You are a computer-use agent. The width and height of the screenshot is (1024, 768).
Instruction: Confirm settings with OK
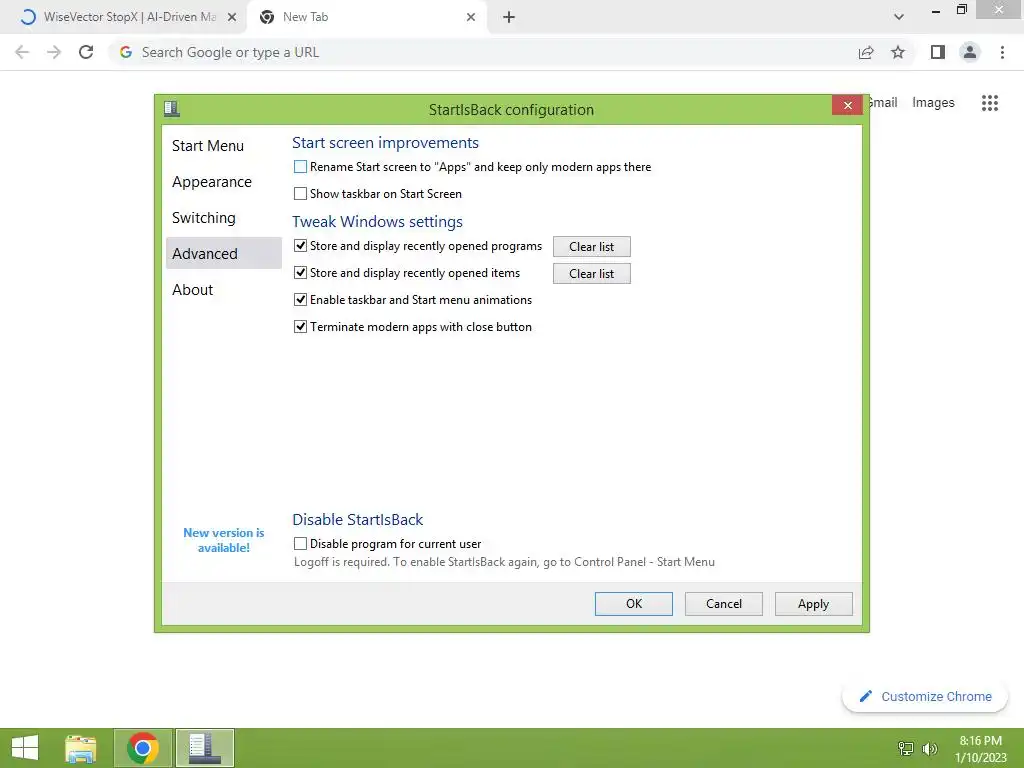click(x=633, y=604)
